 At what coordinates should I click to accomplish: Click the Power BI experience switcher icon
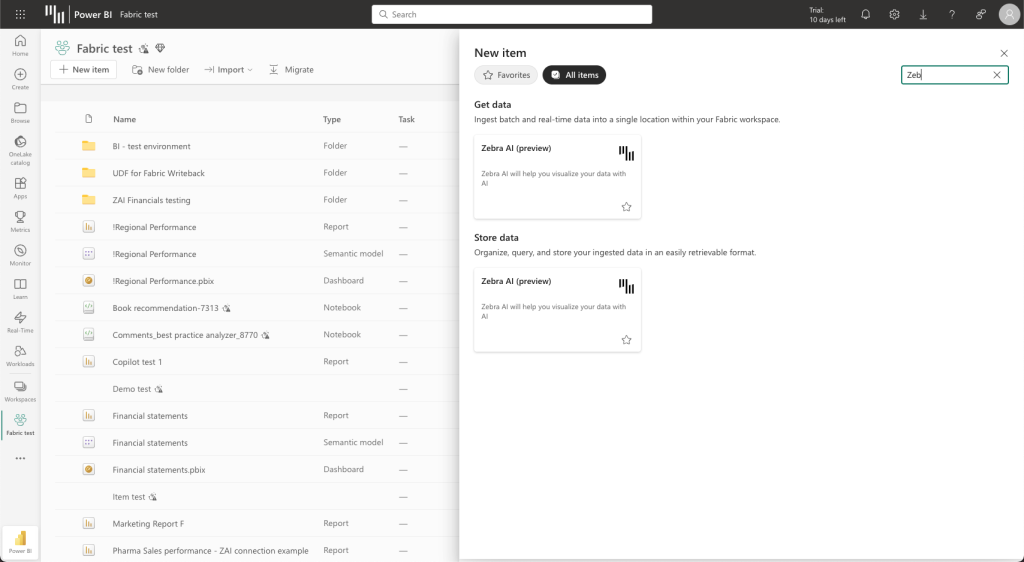tap(20, 542)
